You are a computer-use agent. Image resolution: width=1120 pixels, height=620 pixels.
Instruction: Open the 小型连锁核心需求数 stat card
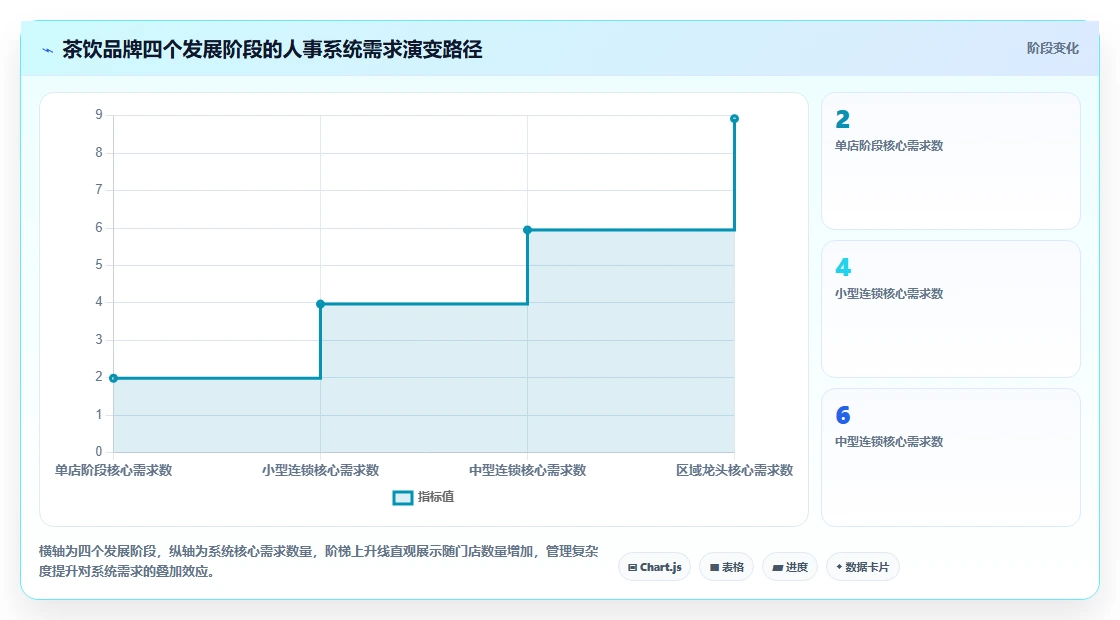point(951,309)
